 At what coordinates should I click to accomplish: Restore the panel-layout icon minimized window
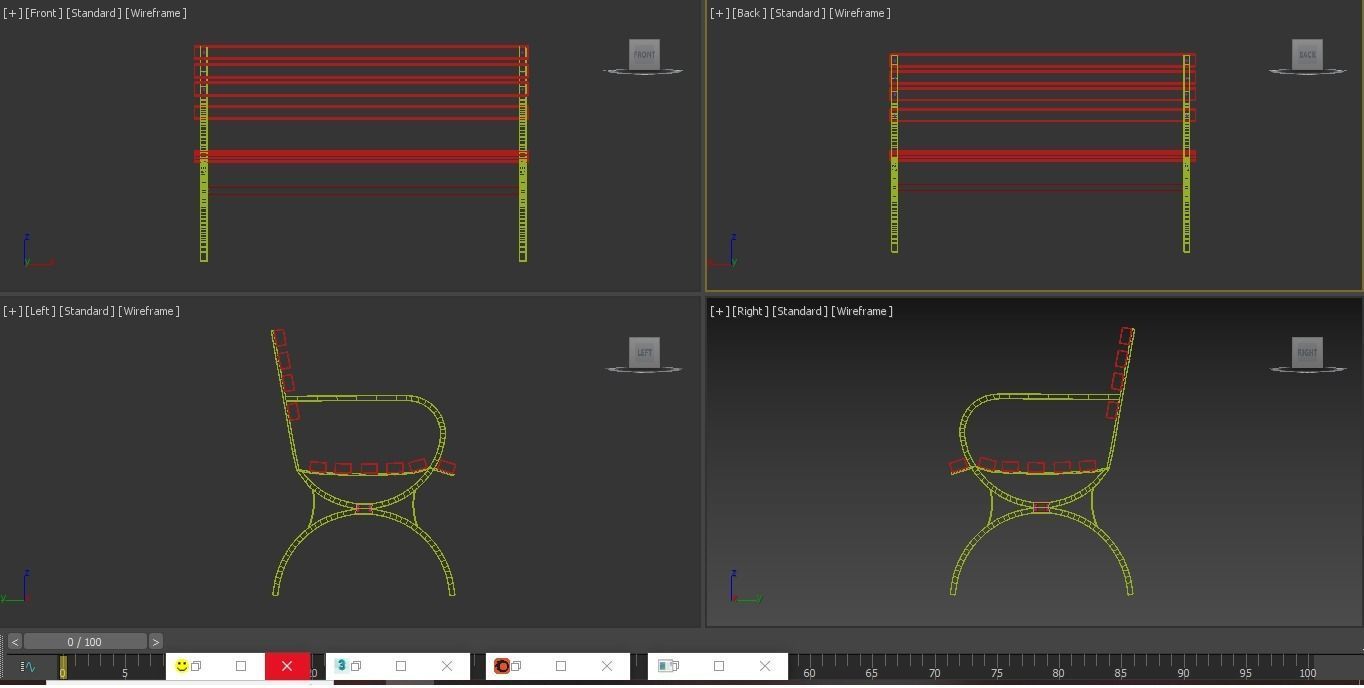(674, 666)
